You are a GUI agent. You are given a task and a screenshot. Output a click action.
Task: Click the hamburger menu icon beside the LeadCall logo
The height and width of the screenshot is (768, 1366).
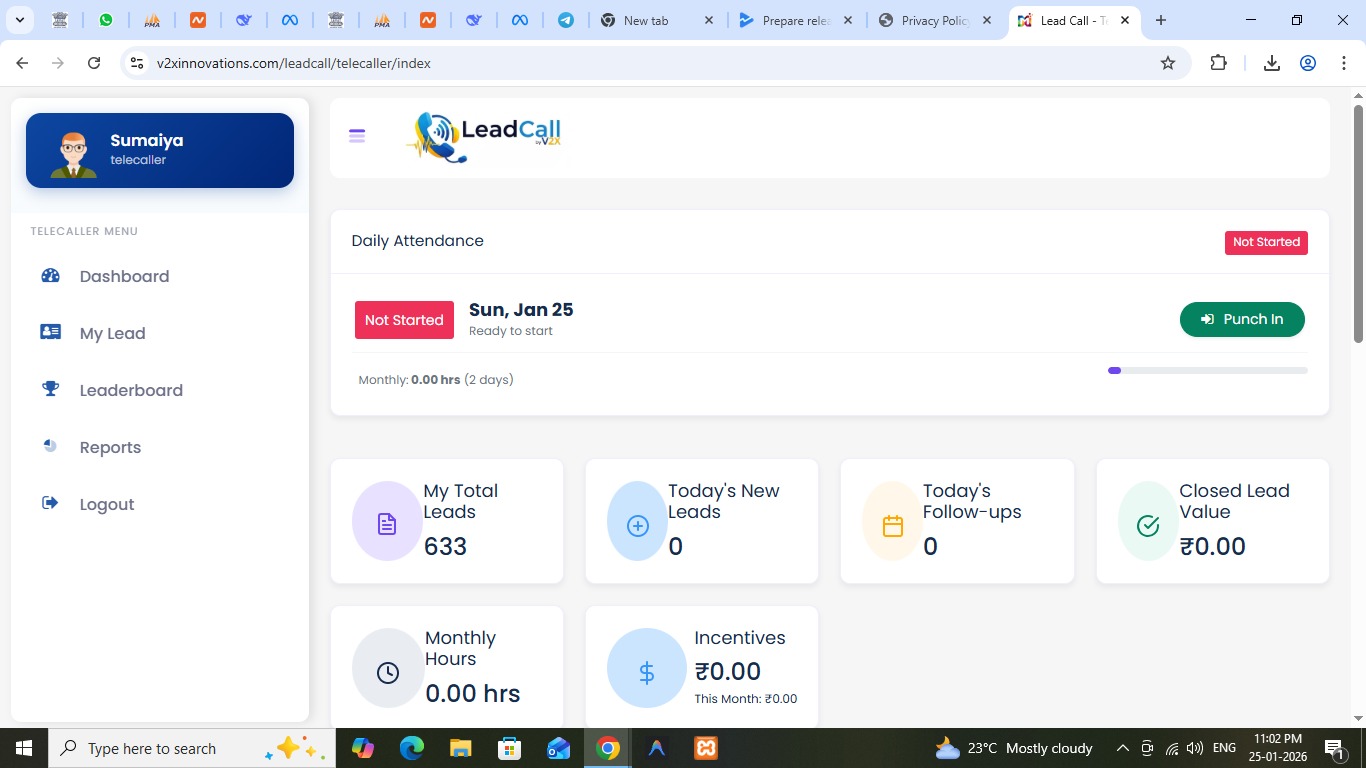tap(357, 136)
